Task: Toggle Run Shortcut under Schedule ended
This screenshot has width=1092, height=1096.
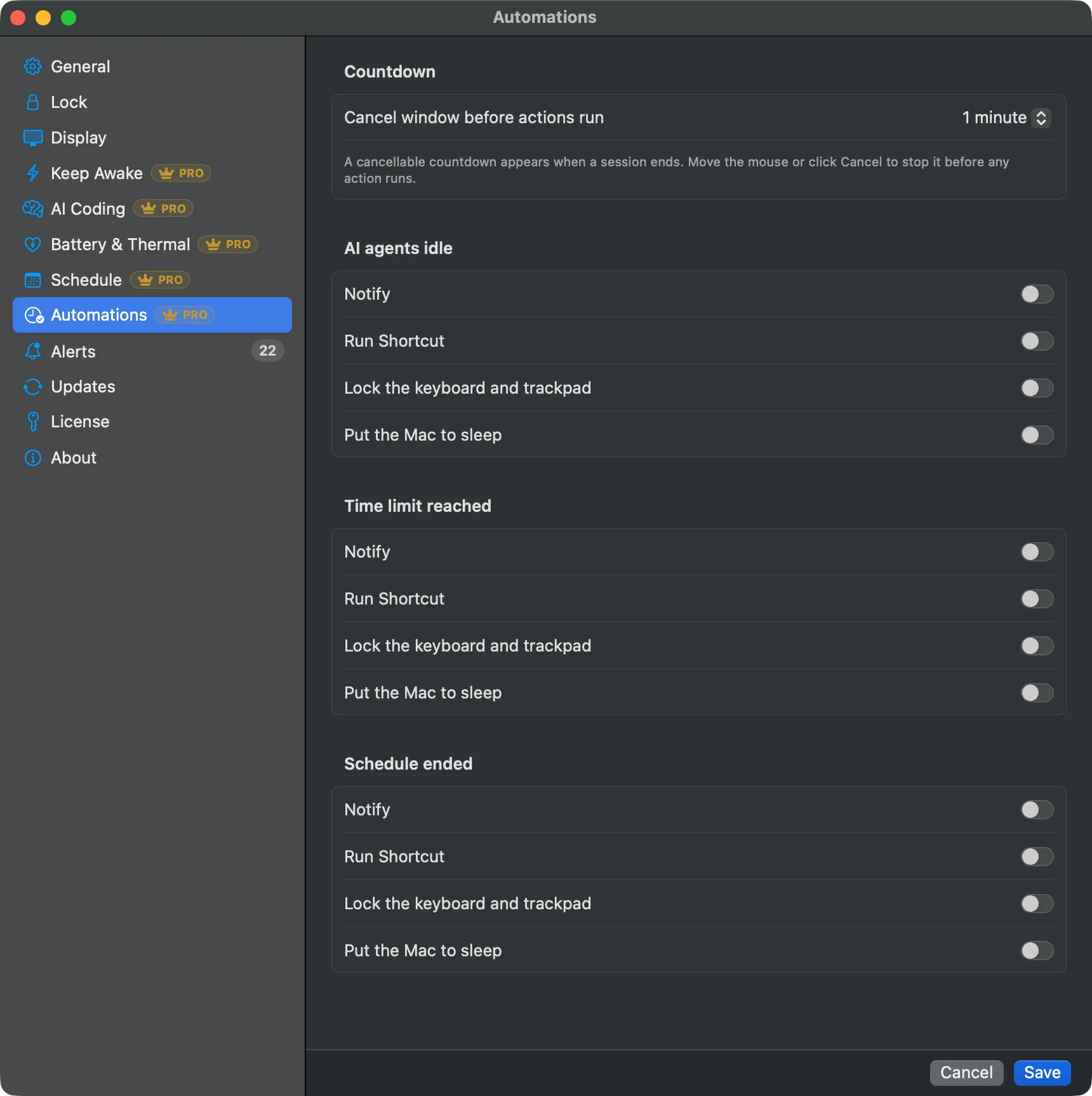Action: point(1037,857)
